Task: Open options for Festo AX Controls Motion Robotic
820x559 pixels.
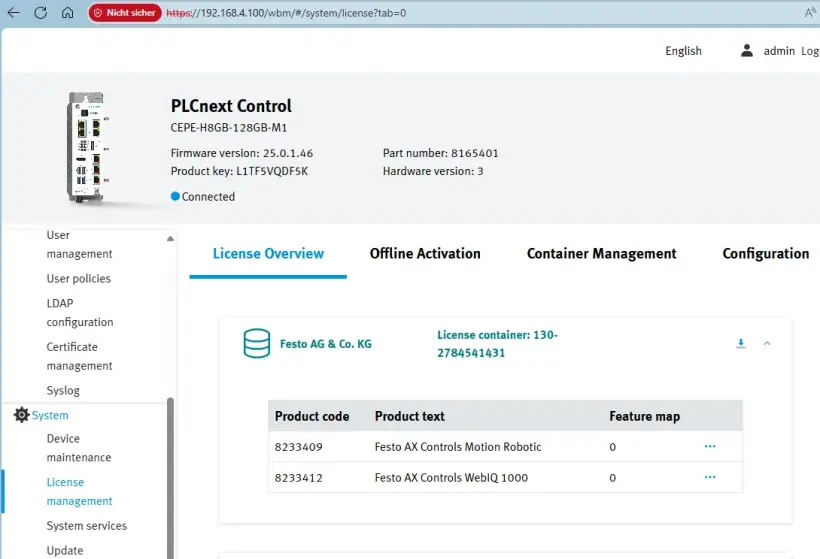Action: (710, 446)
